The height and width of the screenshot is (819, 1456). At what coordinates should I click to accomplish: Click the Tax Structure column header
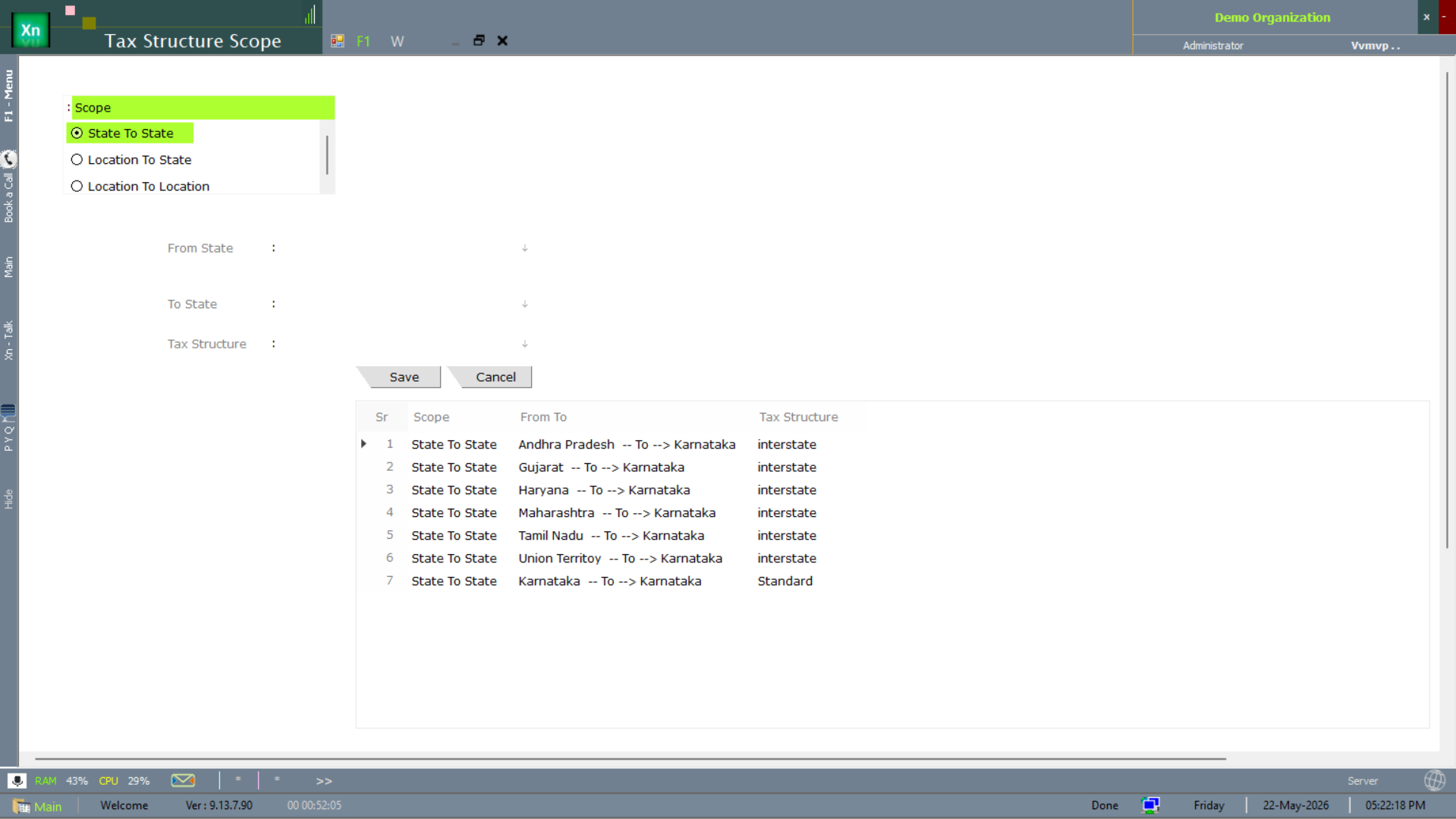pos(798,417)
